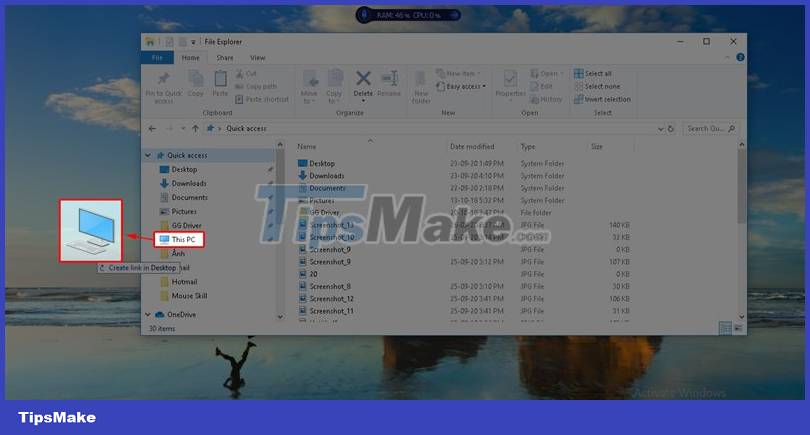Select the Downloads row in file list
810x435 pixels.
(463, 176)
